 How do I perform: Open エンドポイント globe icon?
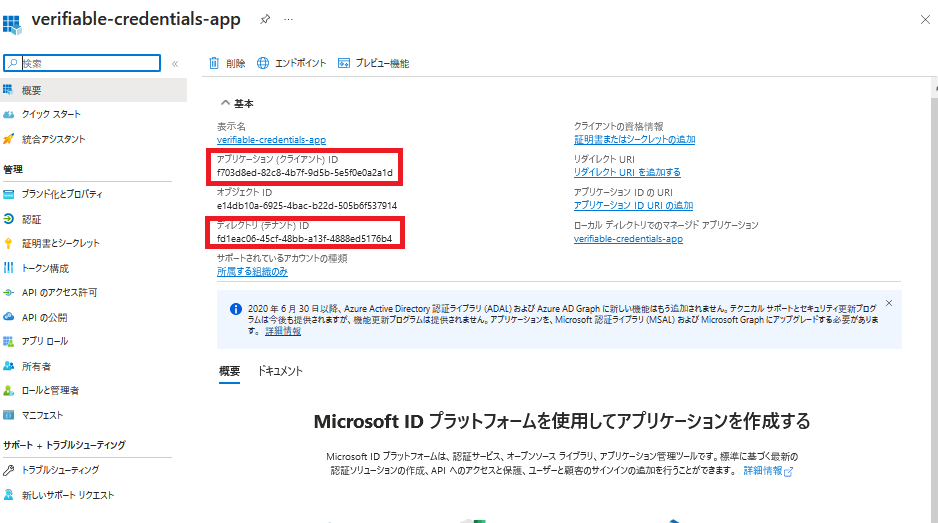(x=264, y=63)
